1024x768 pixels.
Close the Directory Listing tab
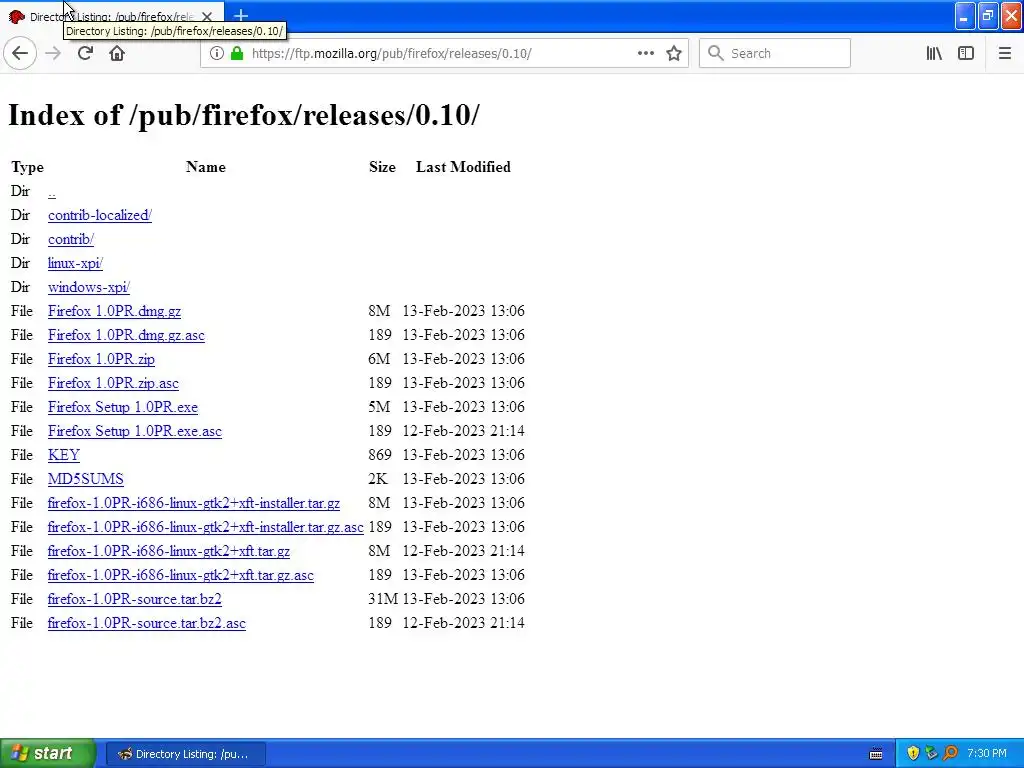[207, 17]
